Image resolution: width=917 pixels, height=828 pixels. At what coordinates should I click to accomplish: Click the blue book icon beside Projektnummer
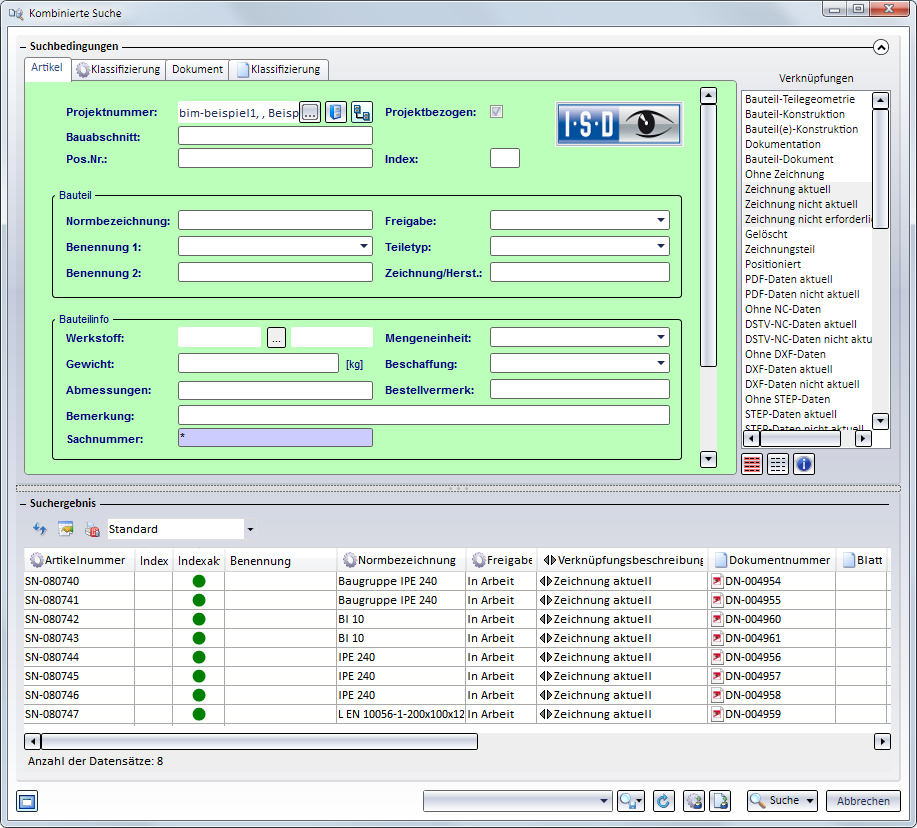(x=336, y=112)
